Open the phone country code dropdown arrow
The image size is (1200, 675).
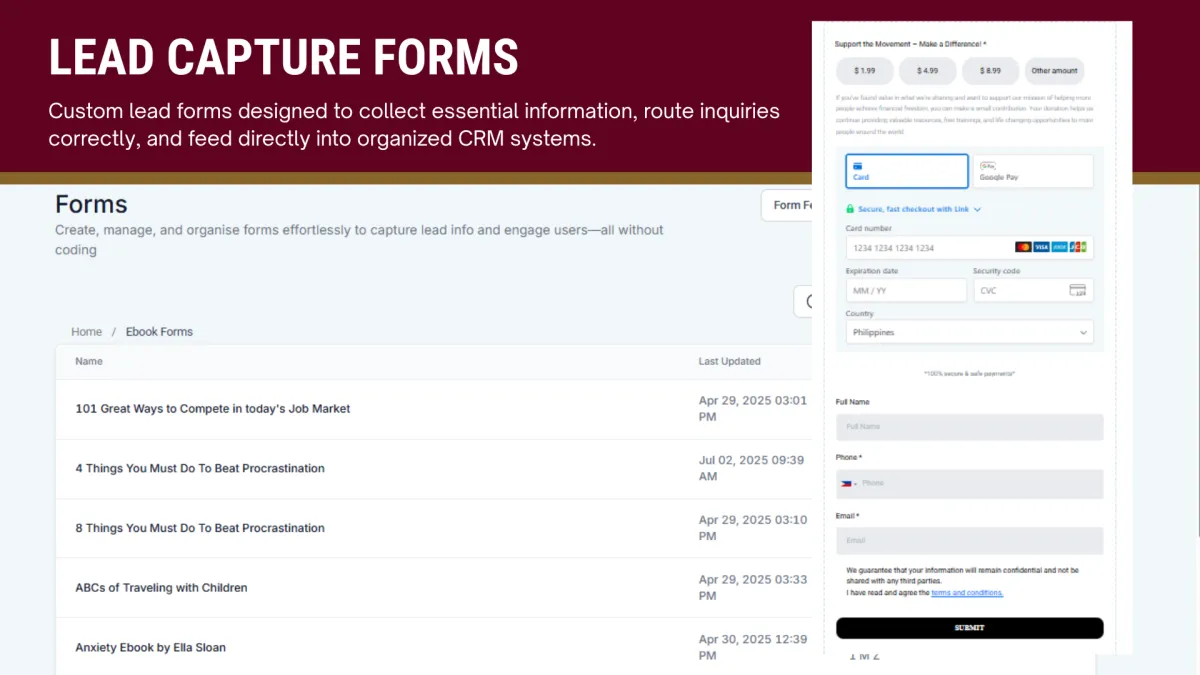(856, 484)
